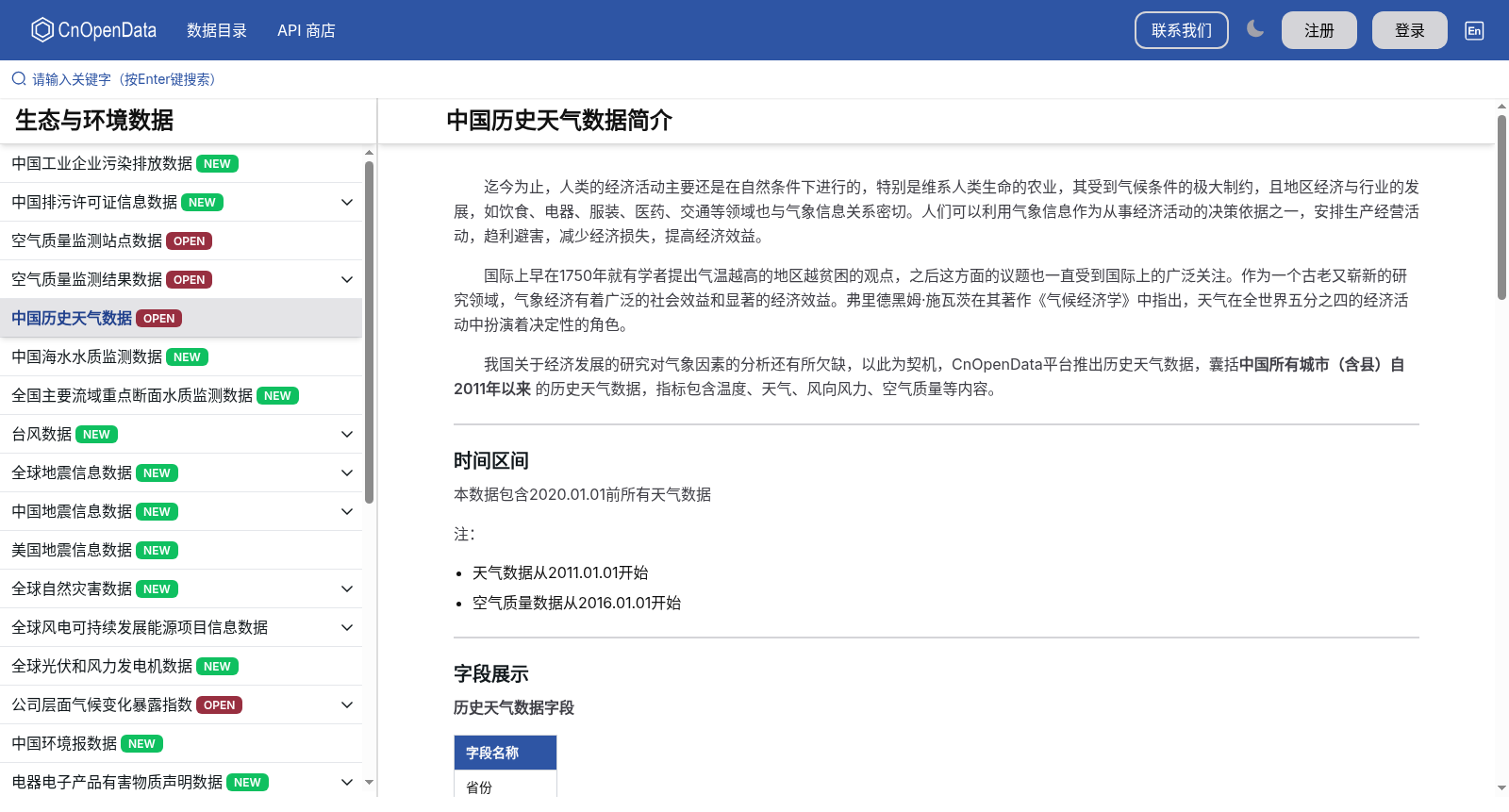Image resolution: width=1509 pixels, height=812 pixels.
Task: Expand 全球自然灾害数据 chevron
Action: pyautogui.click(x=347, y=588)
